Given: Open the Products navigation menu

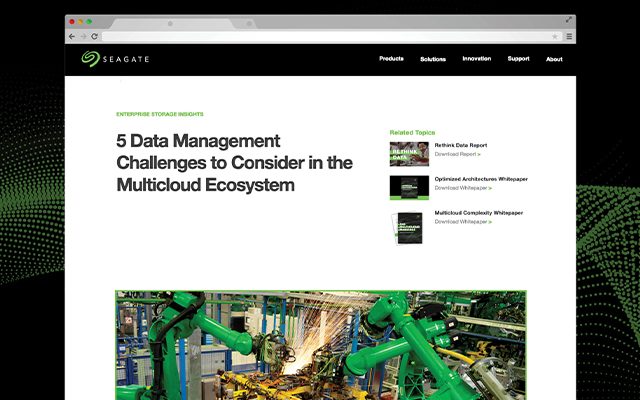Looking at the screenshot, I should pos(391,59).
